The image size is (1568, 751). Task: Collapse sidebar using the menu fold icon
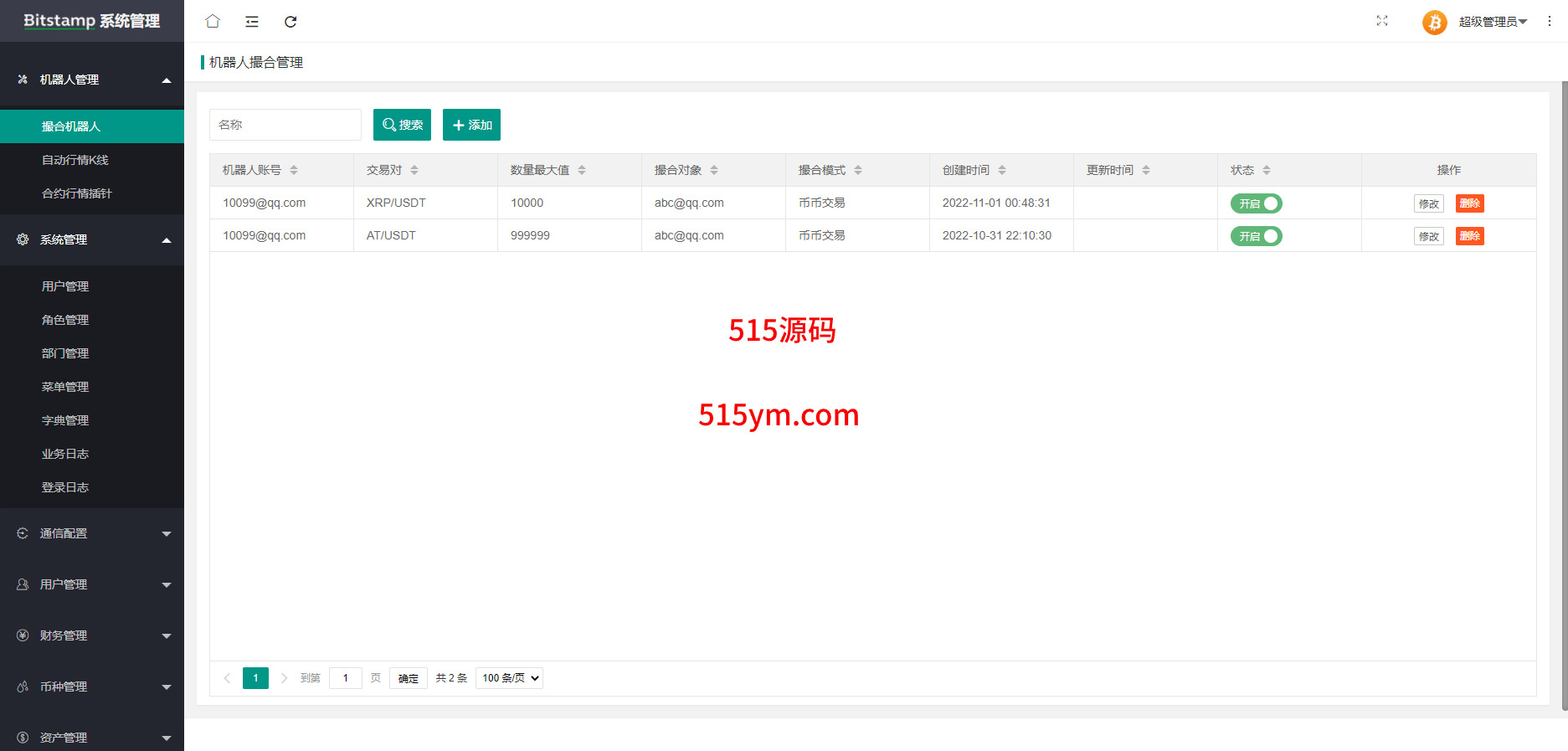pyautogui.click(x=251, y=22)
